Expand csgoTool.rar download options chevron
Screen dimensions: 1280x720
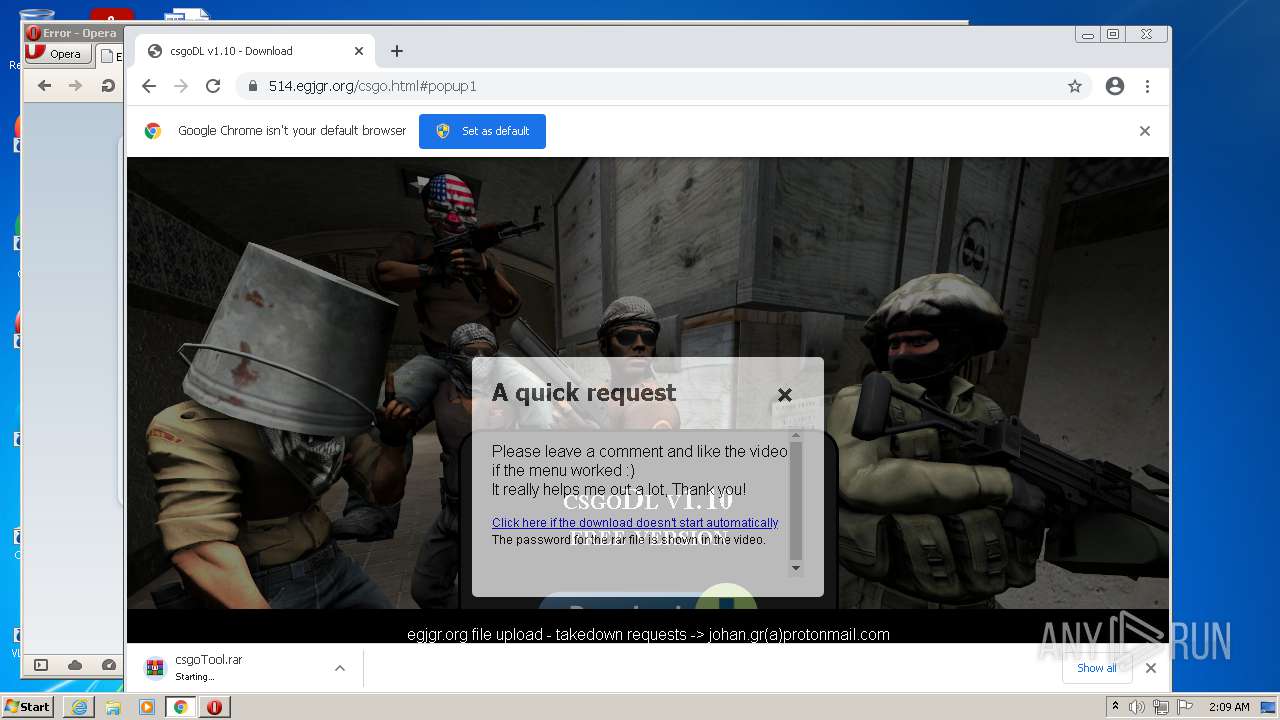[340, 668]
